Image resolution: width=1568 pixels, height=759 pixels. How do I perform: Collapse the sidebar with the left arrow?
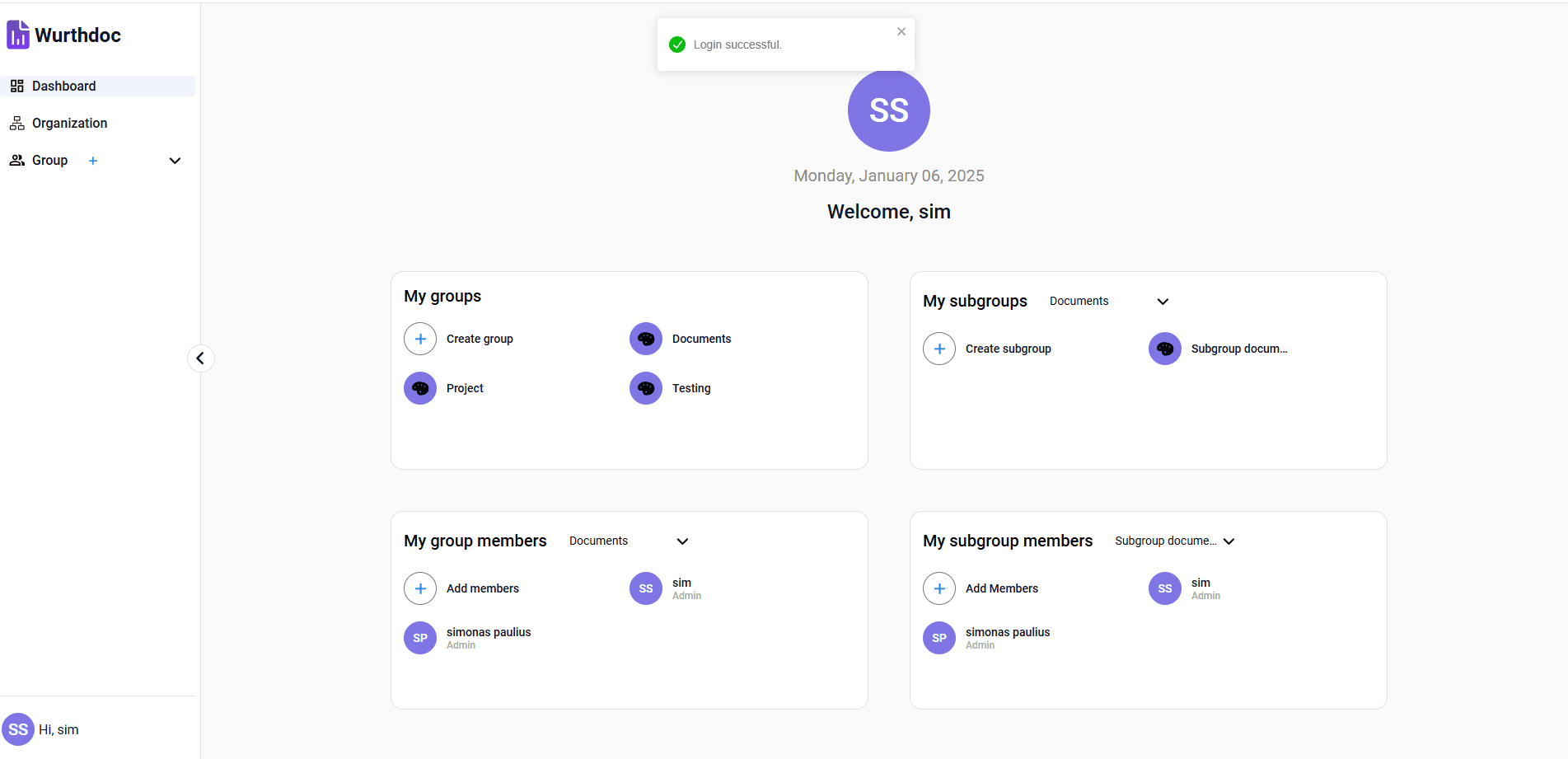(x=200, y=358)
